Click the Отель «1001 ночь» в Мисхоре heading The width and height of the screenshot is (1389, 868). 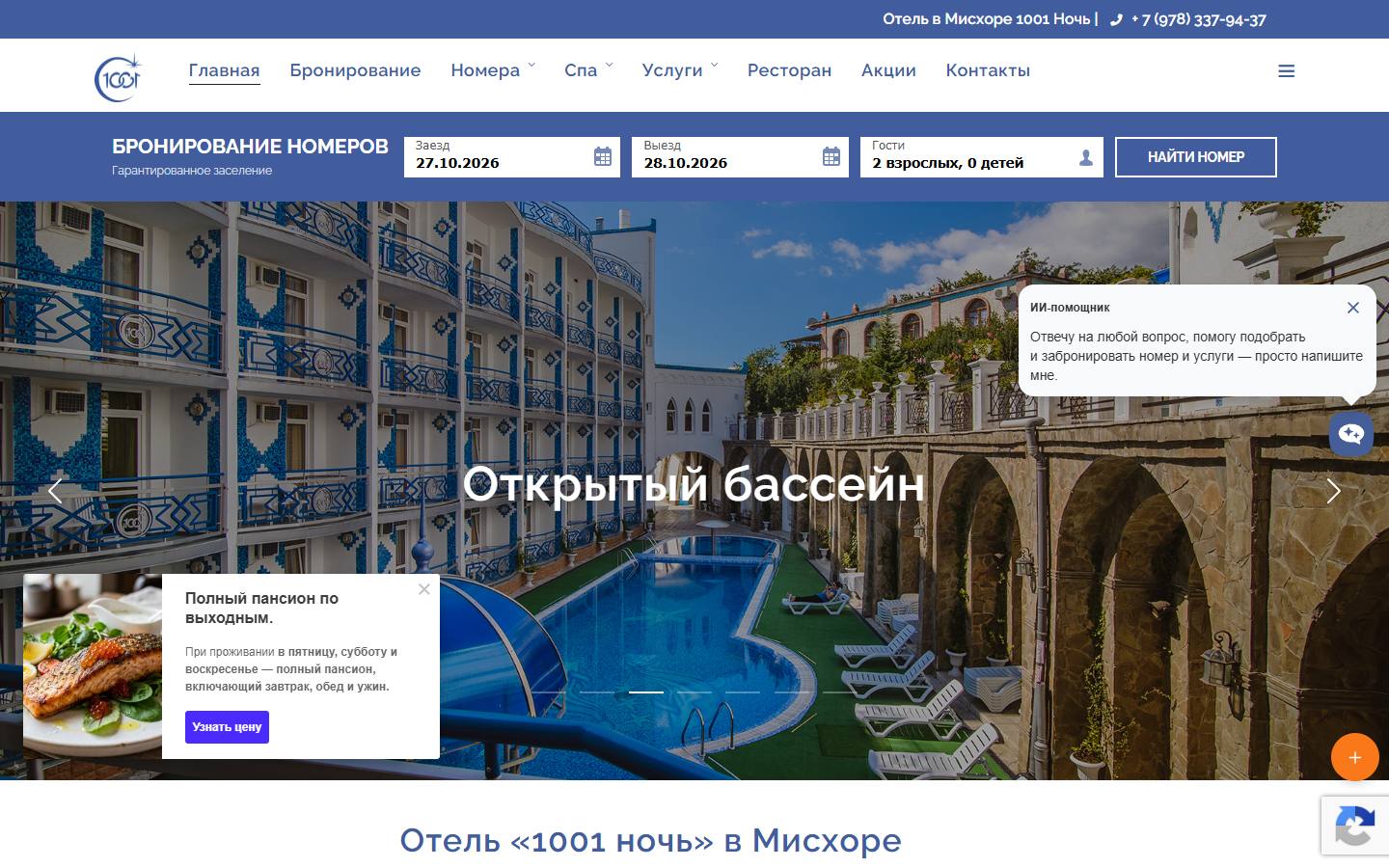point(651,840)
